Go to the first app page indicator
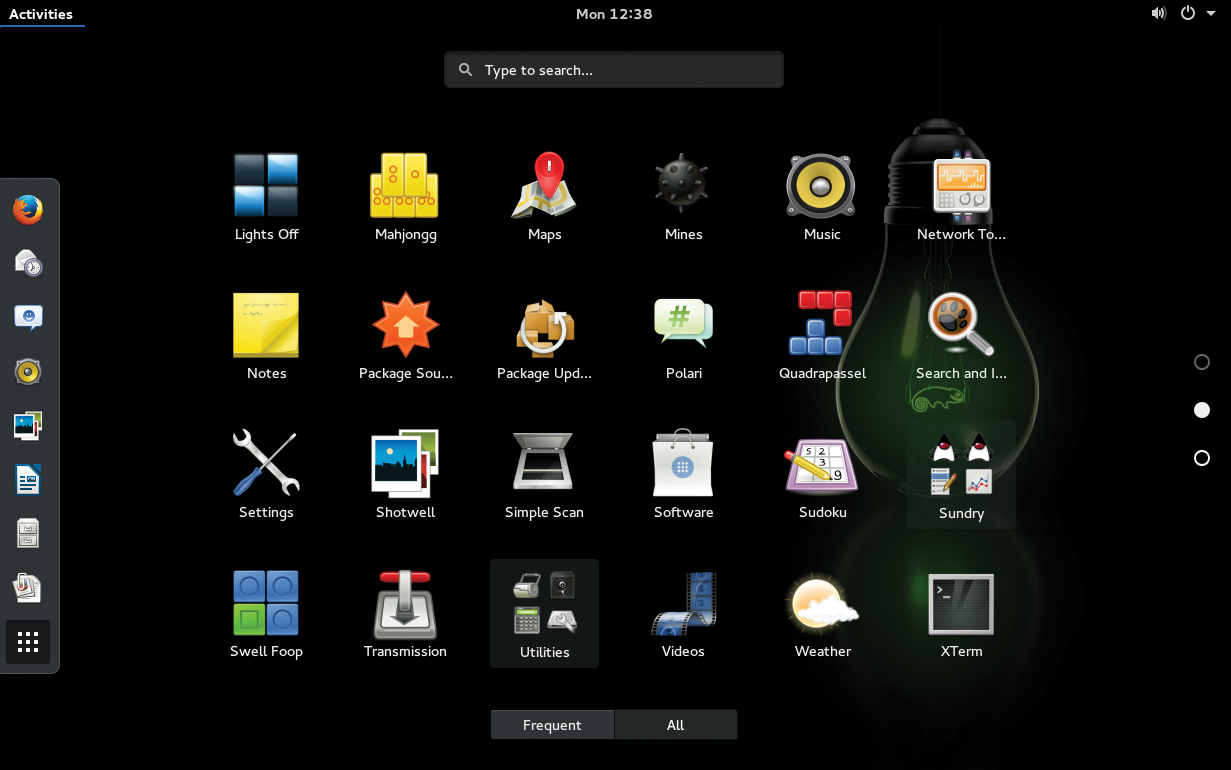Viewport: 1231px width, 770px height. [x=1202, y=362]
